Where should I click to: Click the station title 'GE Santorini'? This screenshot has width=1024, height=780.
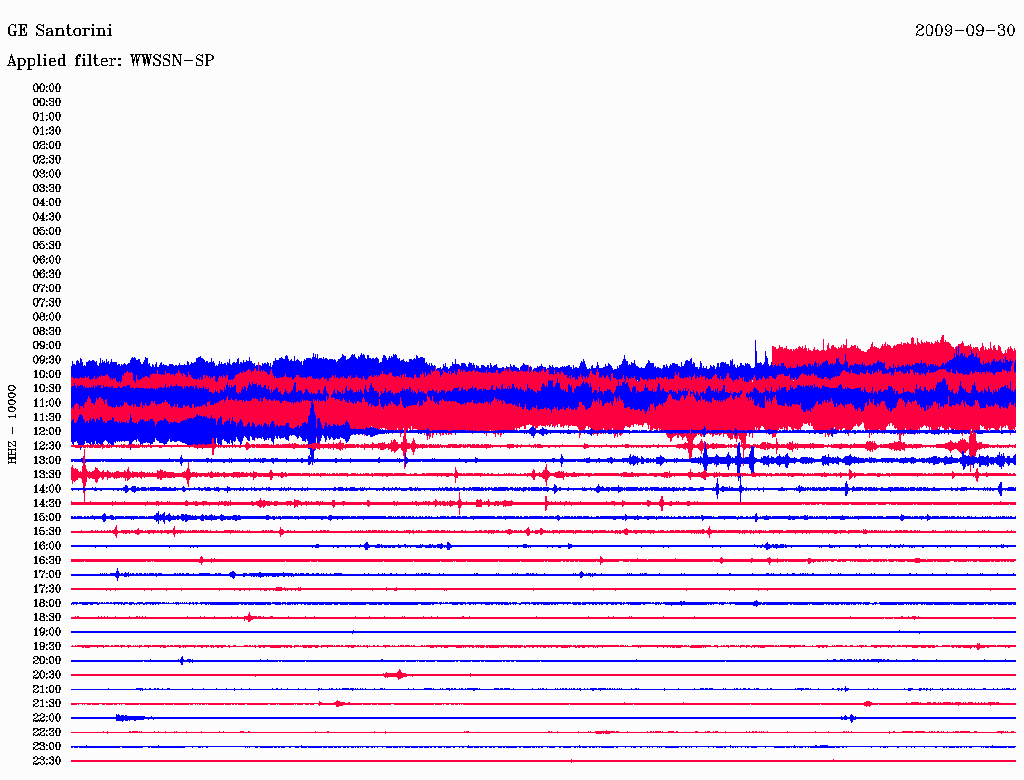tap(59, 31)
